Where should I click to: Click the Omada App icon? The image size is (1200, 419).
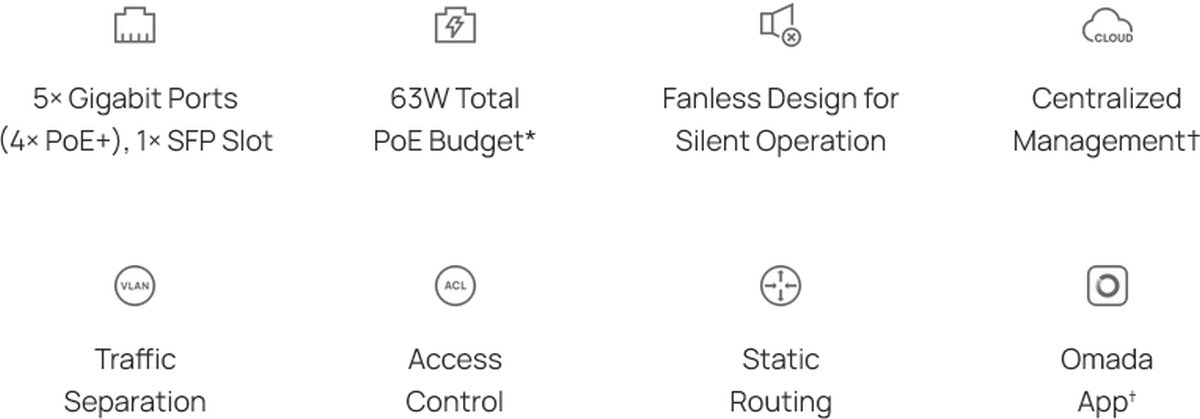(x=1107, y=286)
